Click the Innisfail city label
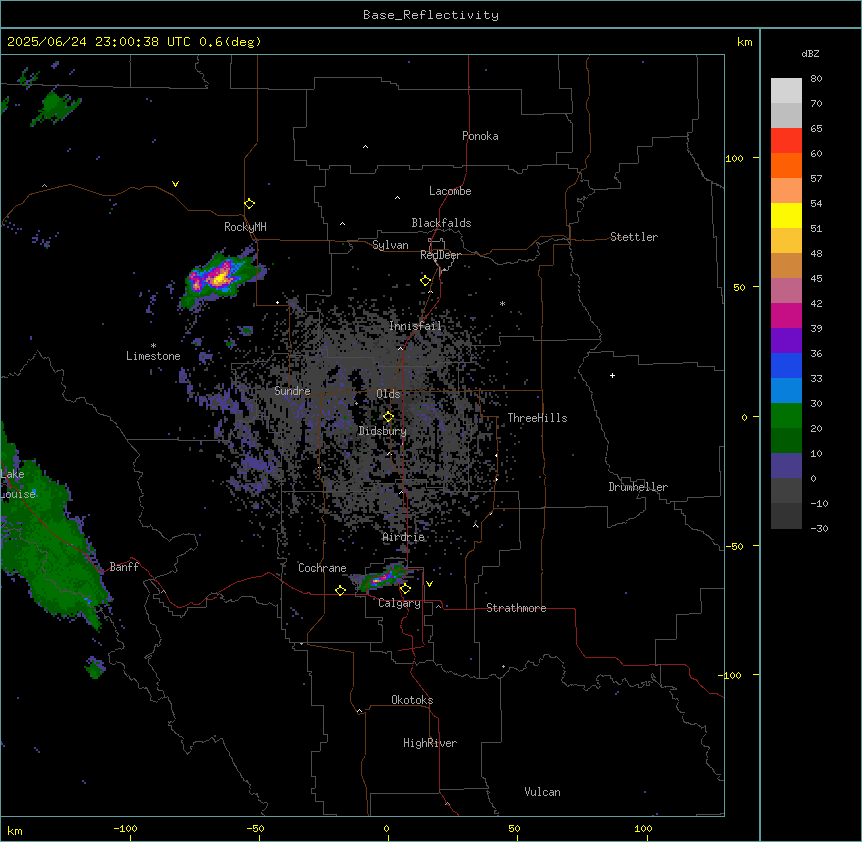Screen dimensions: 862x842 [415, 326]
